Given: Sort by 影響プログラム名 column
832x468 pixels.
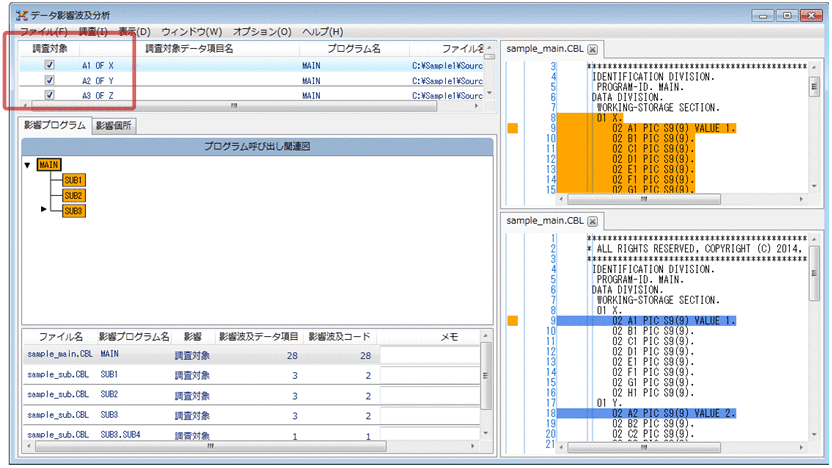Looking at the screenshot, I should coord(134,337).
